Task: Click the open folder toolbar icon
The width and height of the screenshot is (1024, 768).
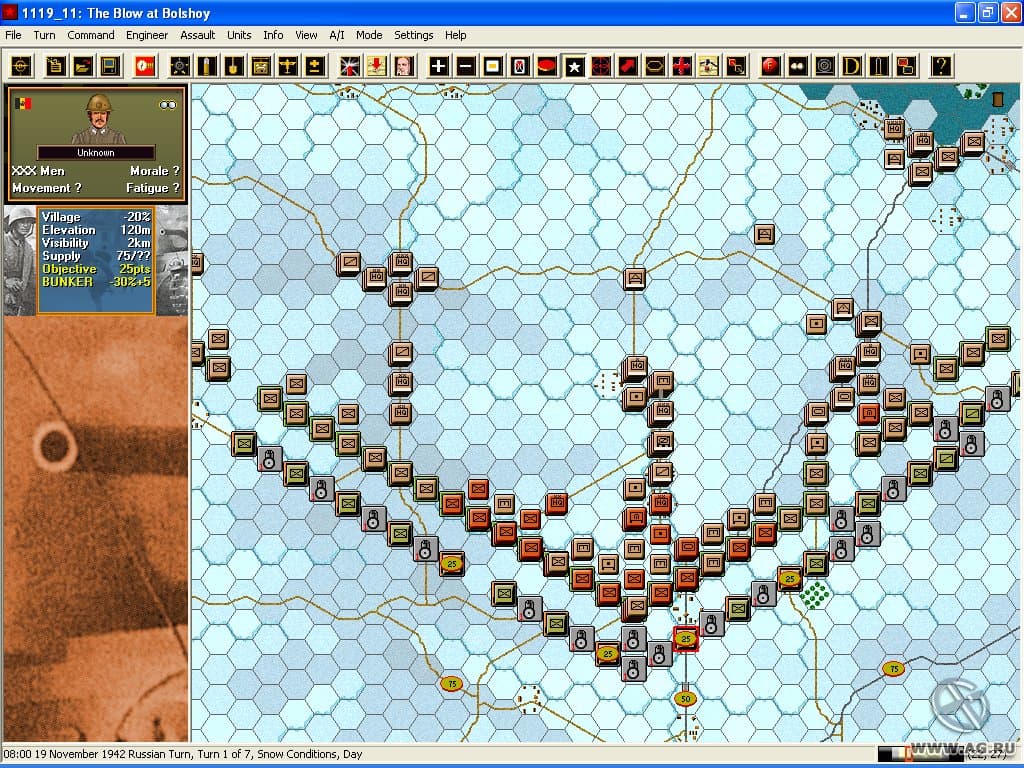Action: click(84, 66)
